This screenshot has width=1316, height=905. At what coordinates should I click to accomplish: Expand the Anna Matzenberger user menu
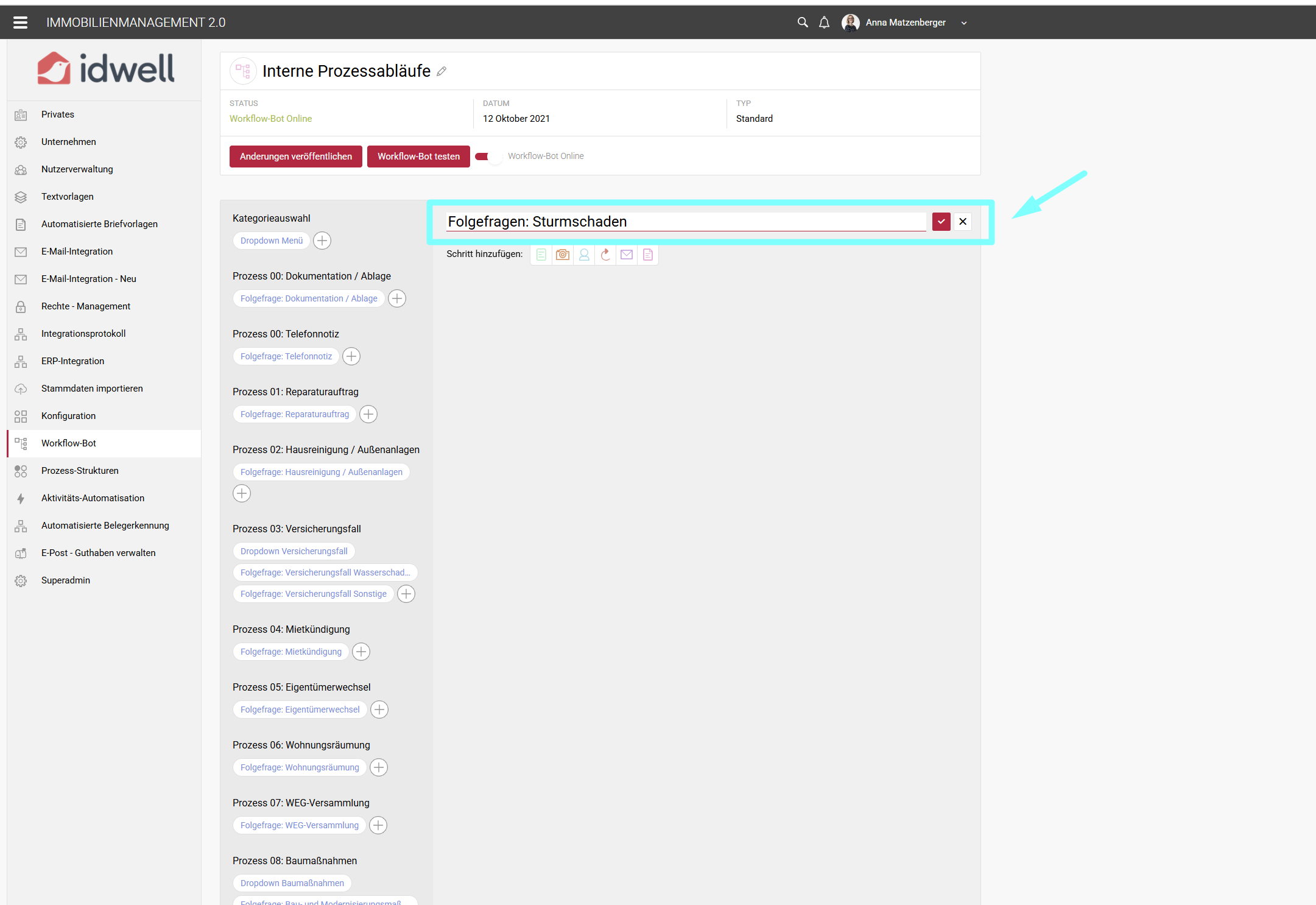tap(964, 23)
